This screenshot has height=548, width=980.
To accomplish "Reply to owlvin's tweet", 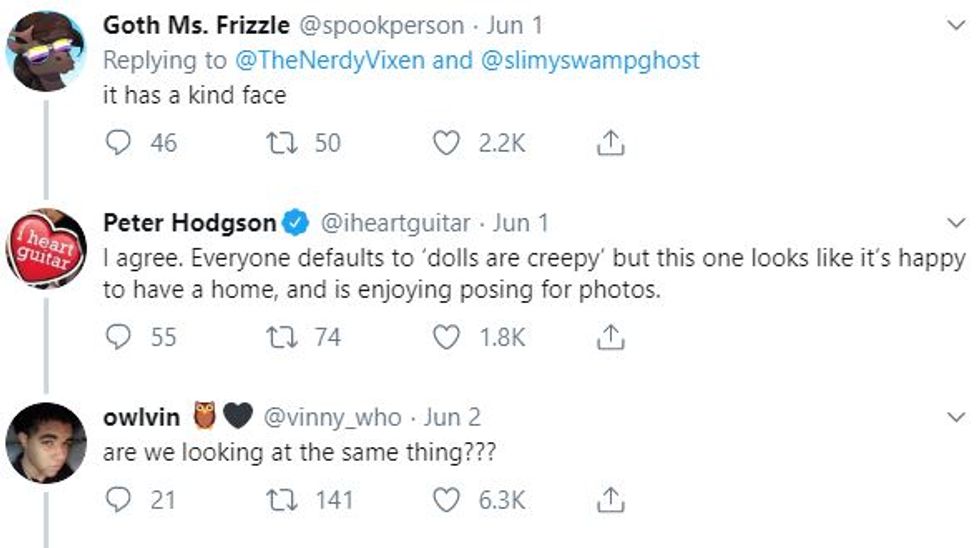I will (119, 499).
